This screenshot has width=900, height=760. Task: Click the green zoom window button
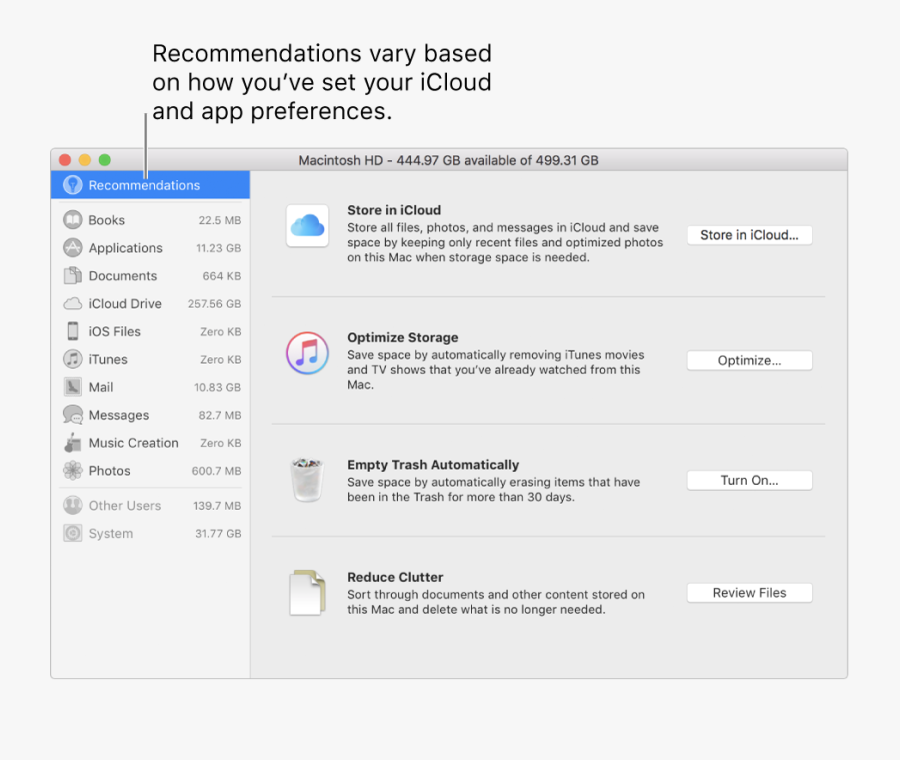105,160
